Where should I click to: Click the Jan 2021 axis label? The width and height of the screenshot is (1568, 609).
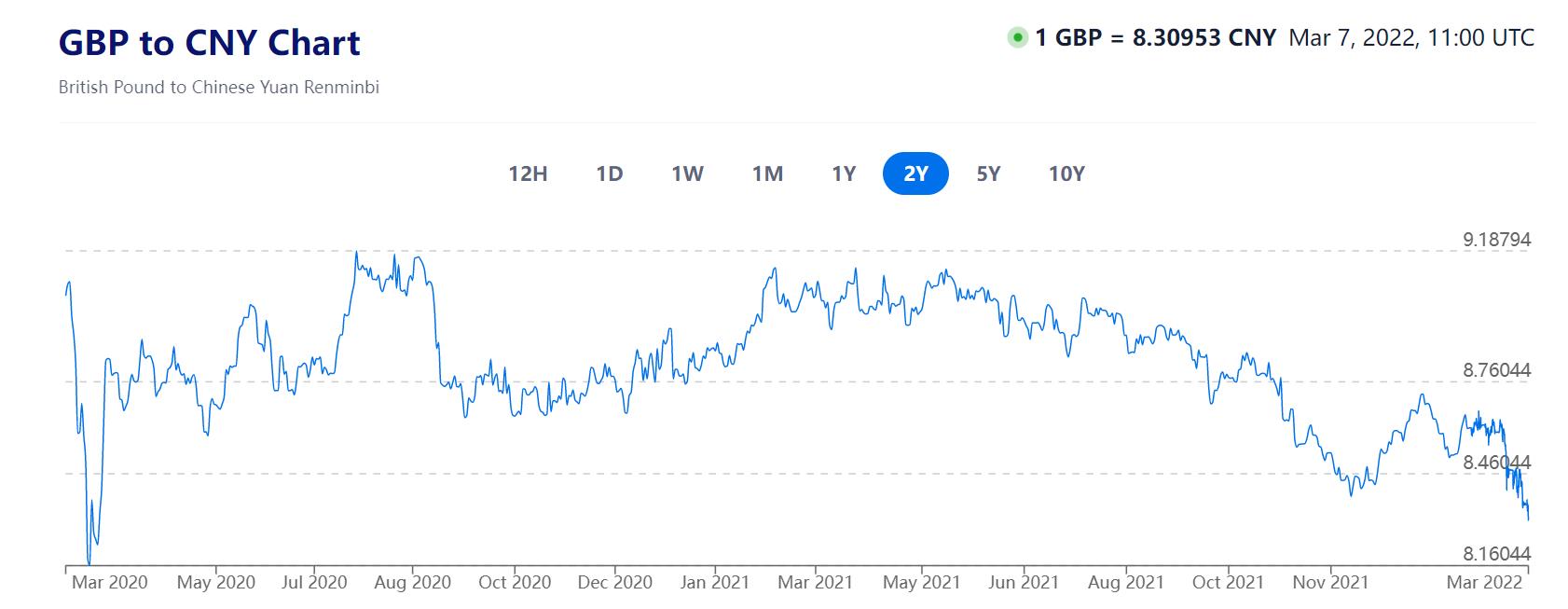pos(715,582)
